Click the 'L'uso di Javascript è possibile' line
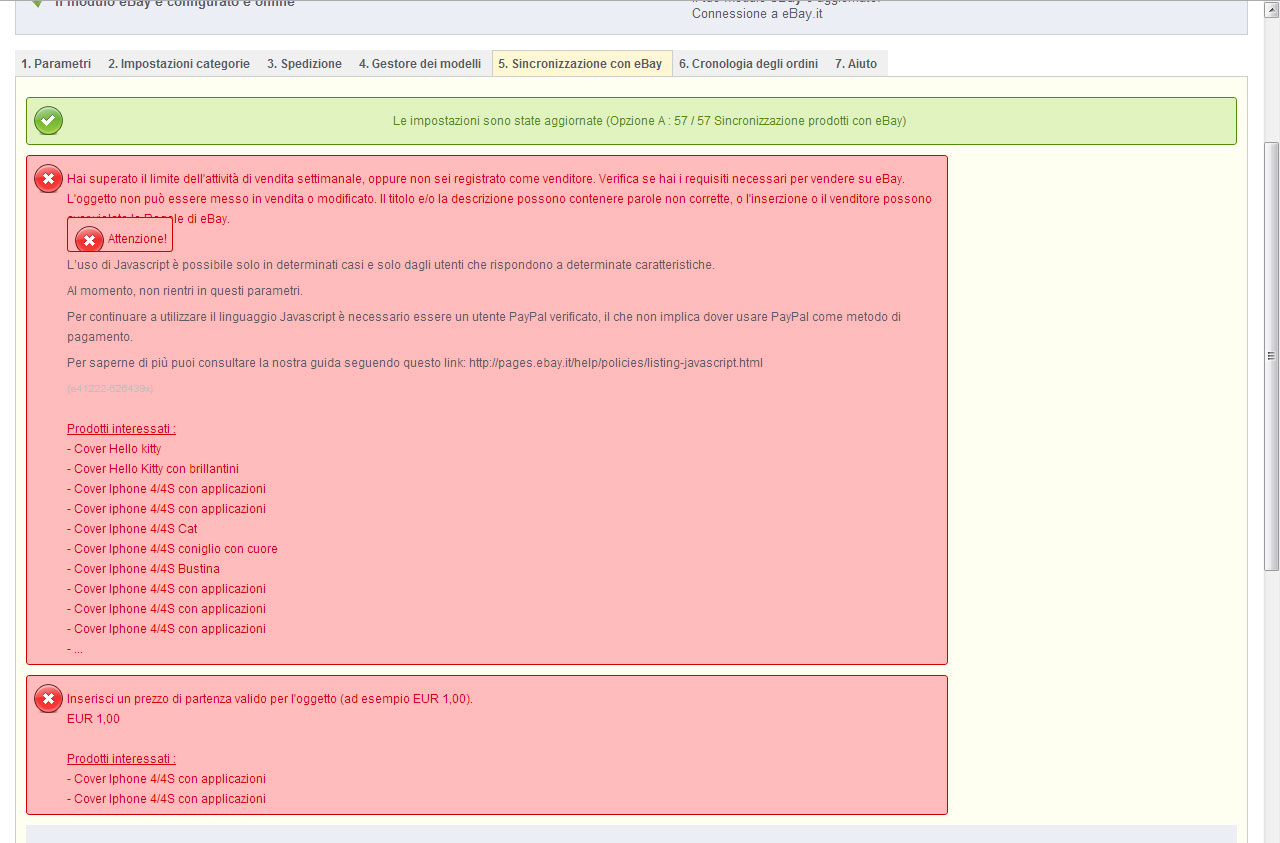 point(391,265)
